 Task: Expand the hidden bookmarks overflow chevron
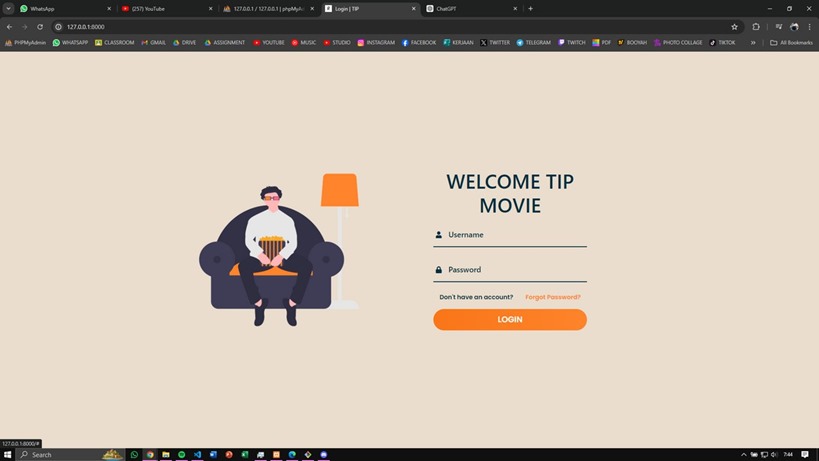click(x=753, y=43)
